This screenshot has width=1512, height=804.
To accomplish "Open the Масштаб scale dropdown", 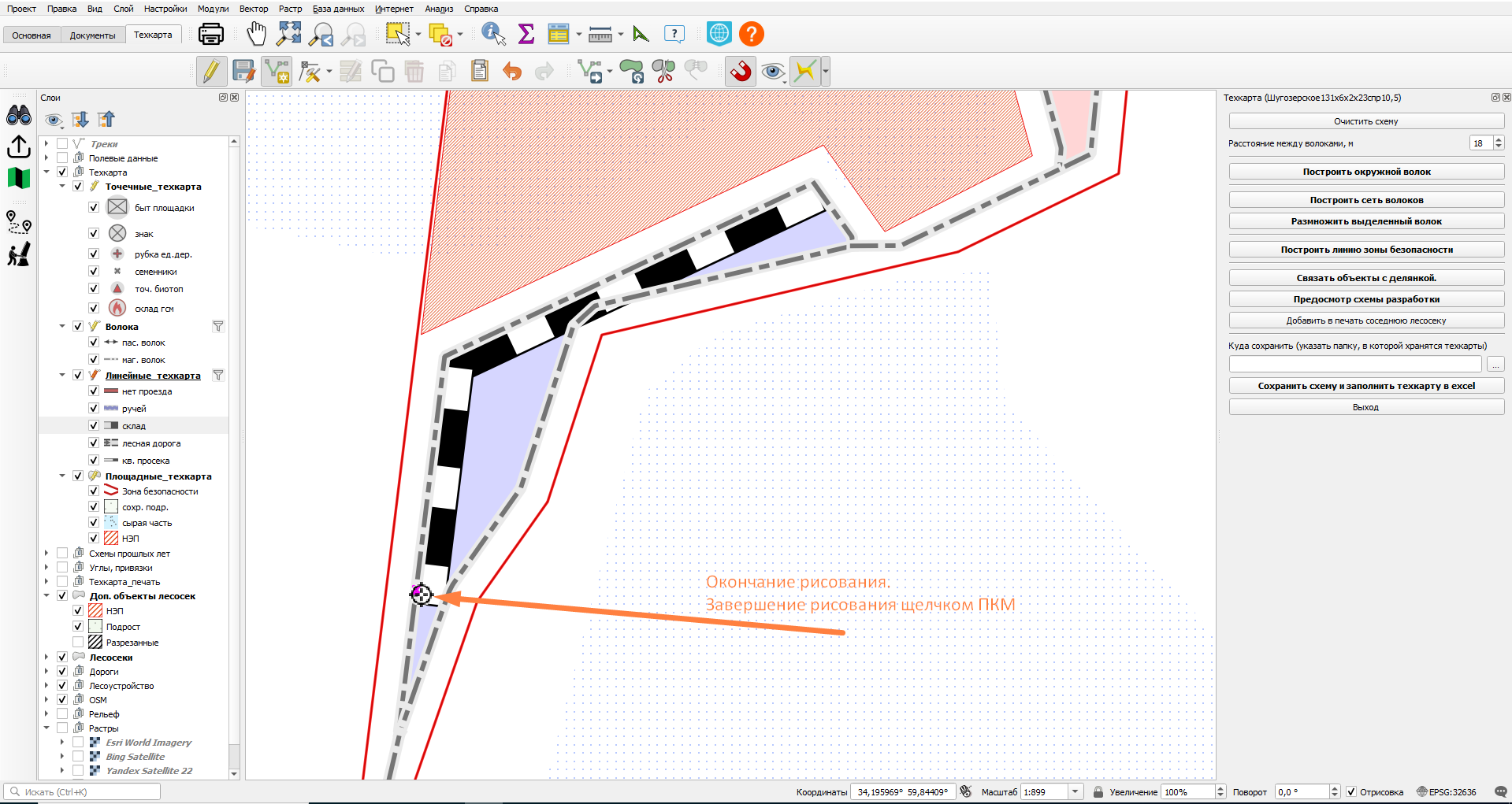I will tap(1075, 792).
